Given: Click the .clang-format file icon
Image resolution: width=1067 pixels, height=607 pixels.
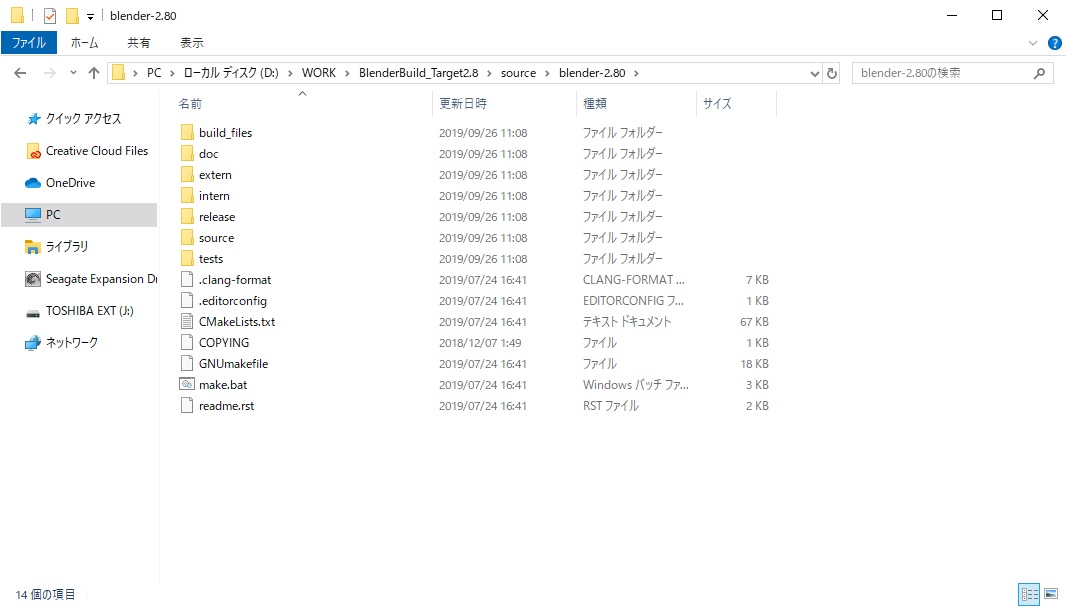Looking at the screenshot, I should [187, 280].
